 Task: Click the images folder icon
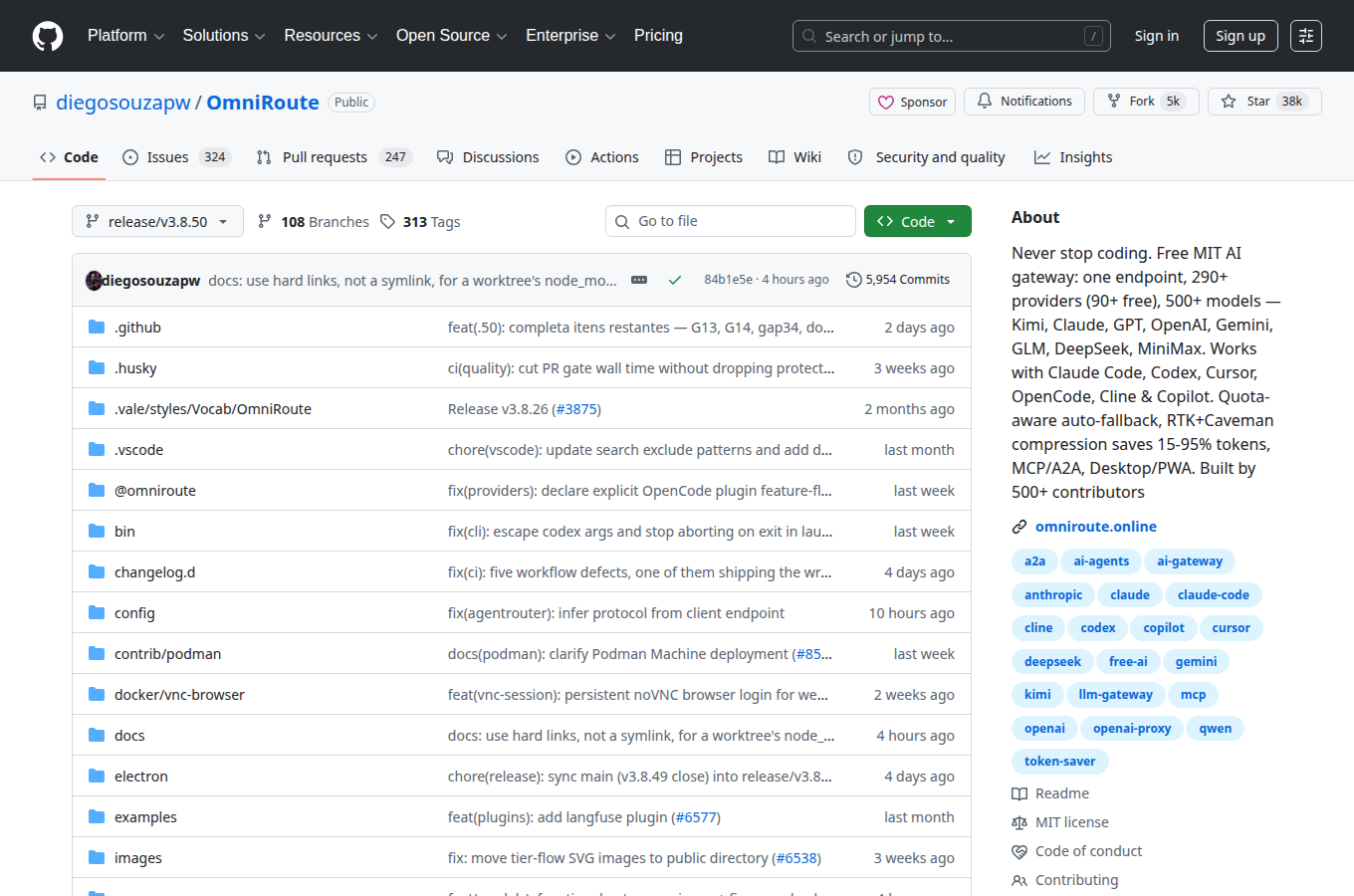97,857
